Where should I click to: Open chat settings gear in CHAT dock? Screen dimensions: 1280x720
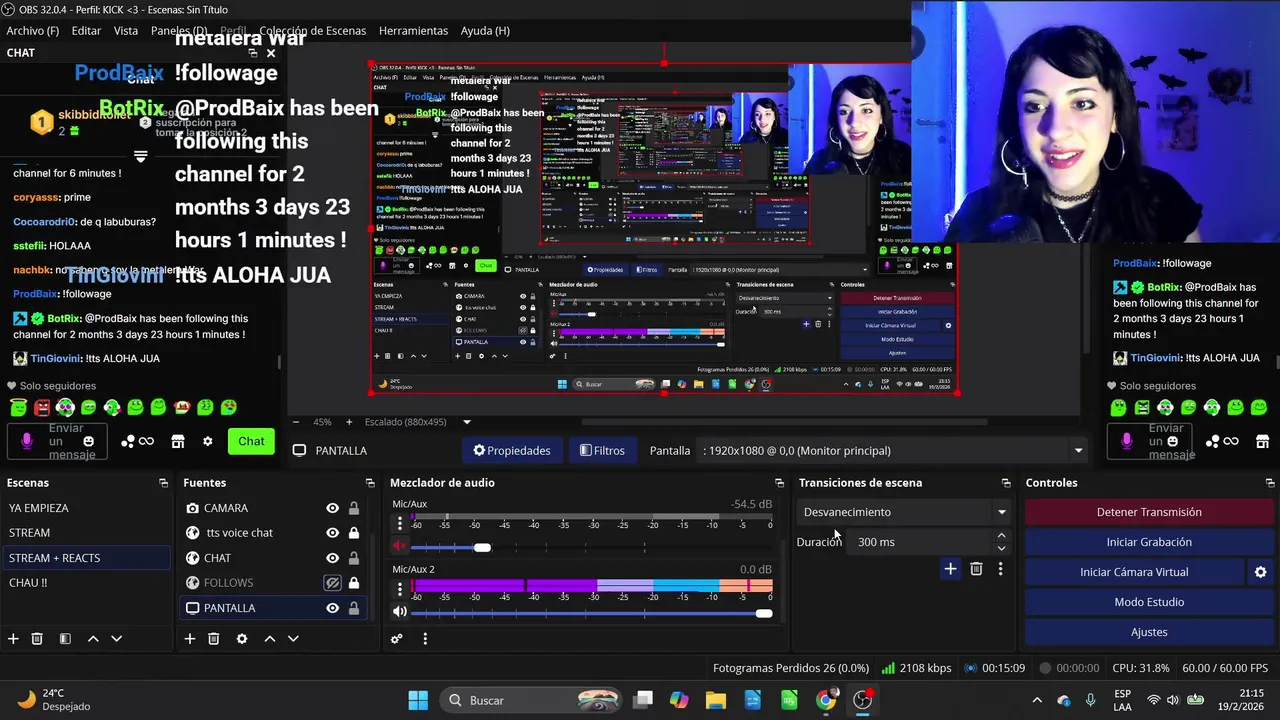pyautogui.click(x=207, y=441)
